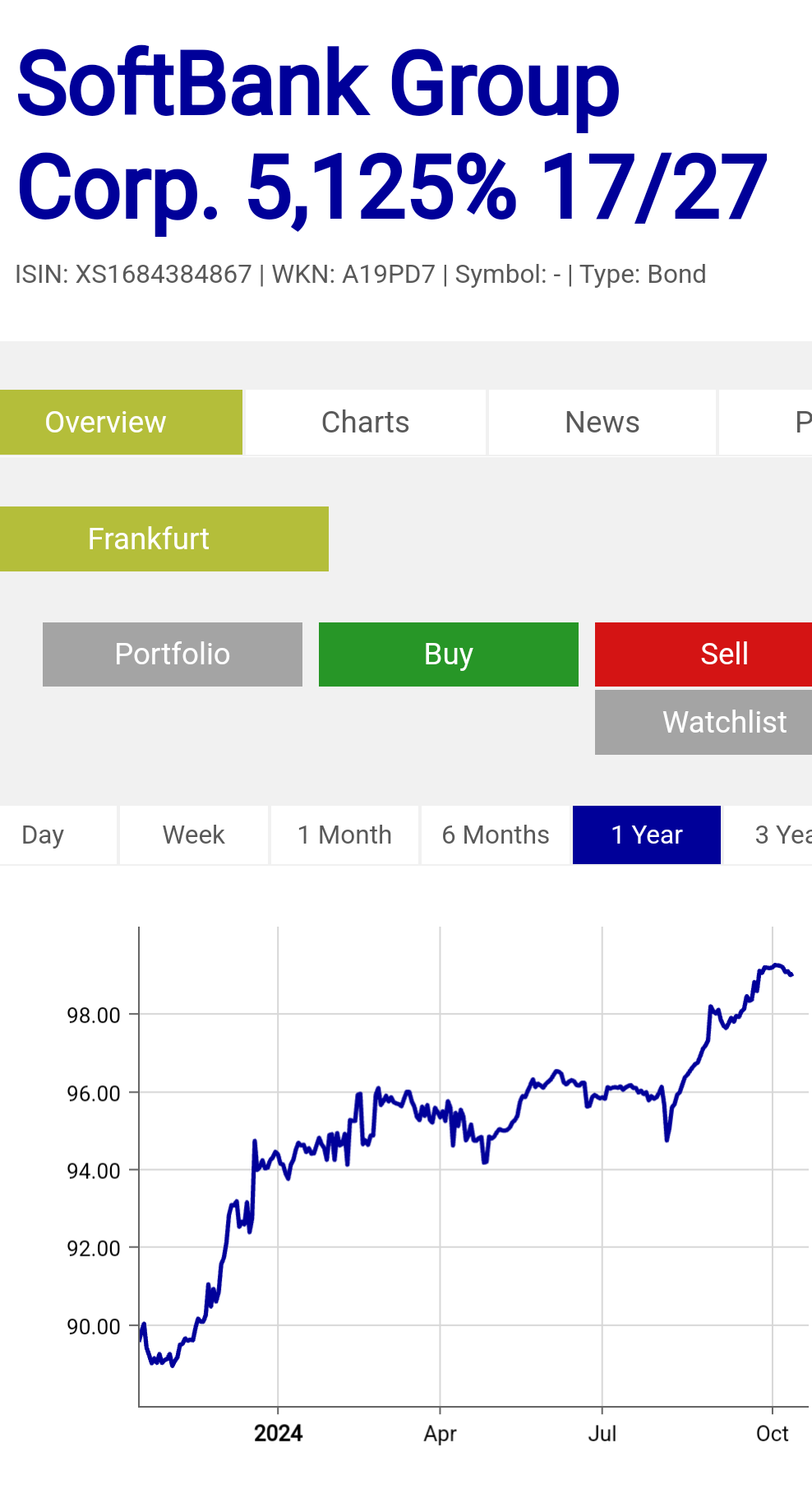Viewport: 812px width, 1503px height.
Task: Click the Jul label on the chart axis
Action: coord(602,1433)
